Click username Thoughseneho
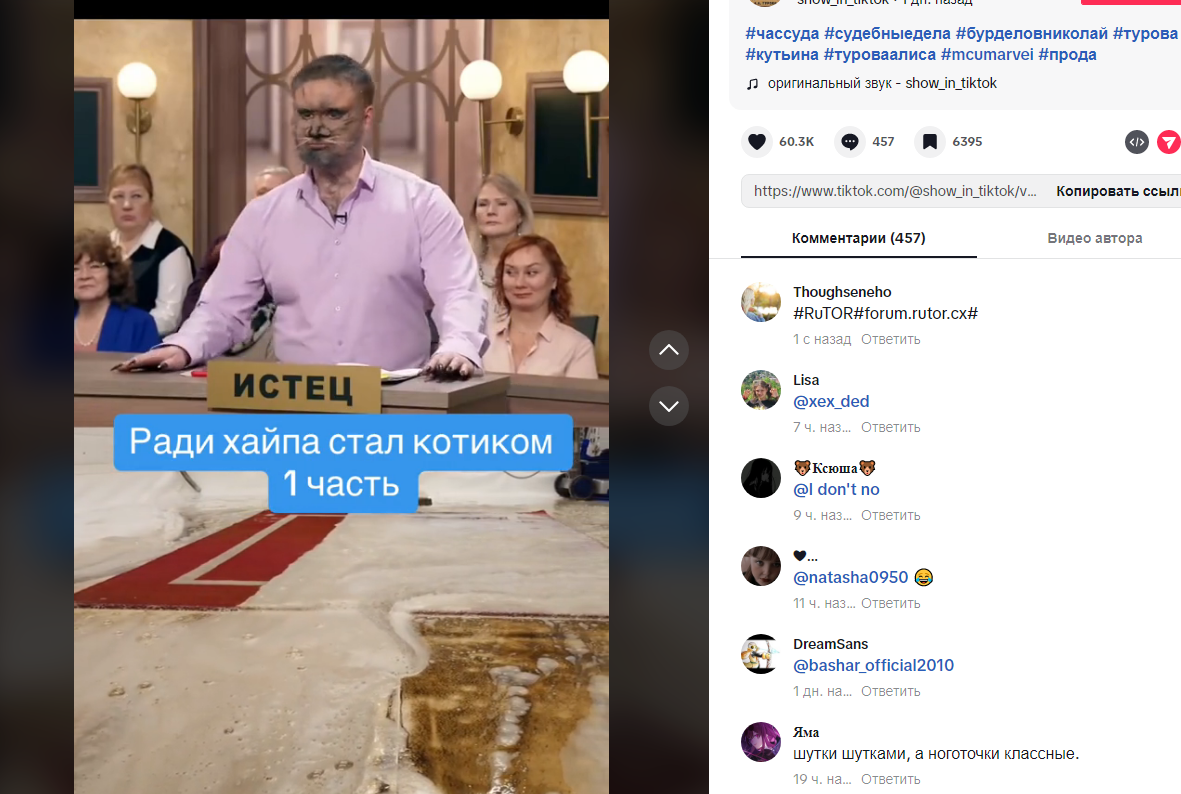1181x794 pixels. (842, 292)
